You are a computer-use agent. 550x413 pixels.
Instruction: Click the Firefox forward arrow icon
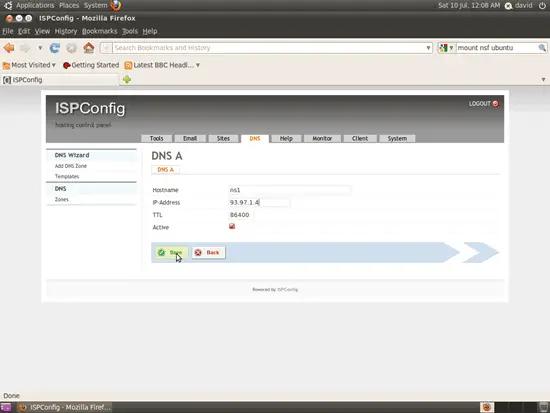pyautogui.click(x=25, y=48)
